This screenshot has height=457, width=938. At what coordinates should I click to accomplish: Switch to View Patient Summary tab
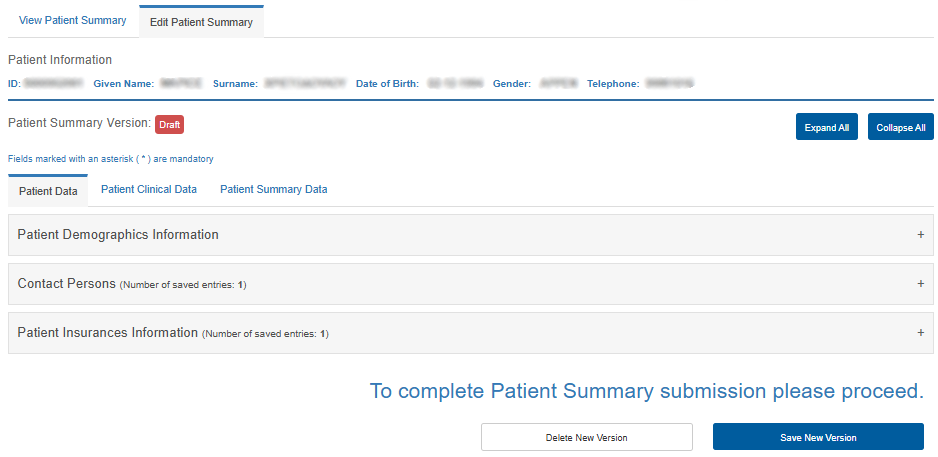tap(73, 21)
